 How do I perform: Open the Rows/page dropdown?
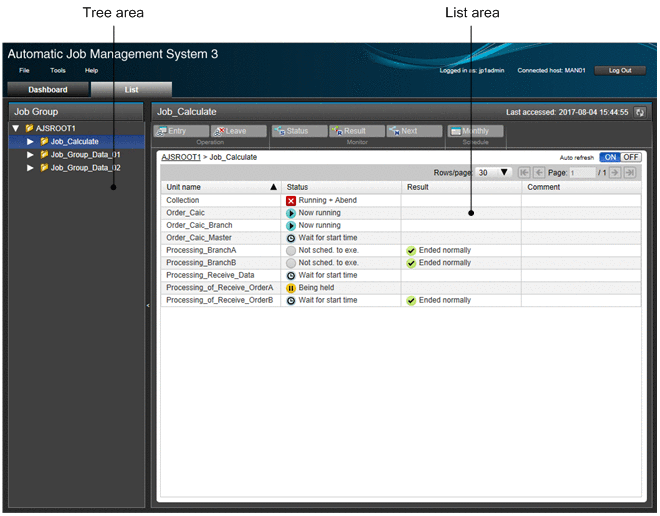tap(494, 172)
